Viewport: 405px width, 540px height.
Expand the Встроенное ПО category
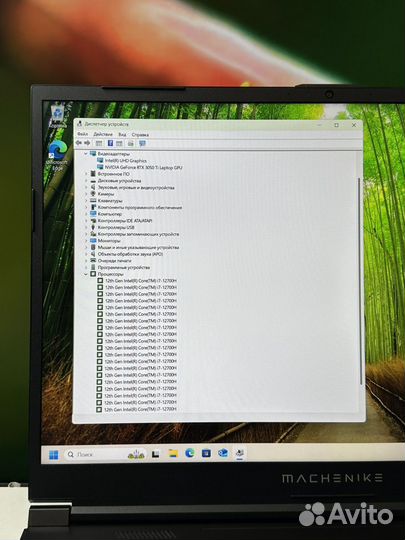(86, 174)
